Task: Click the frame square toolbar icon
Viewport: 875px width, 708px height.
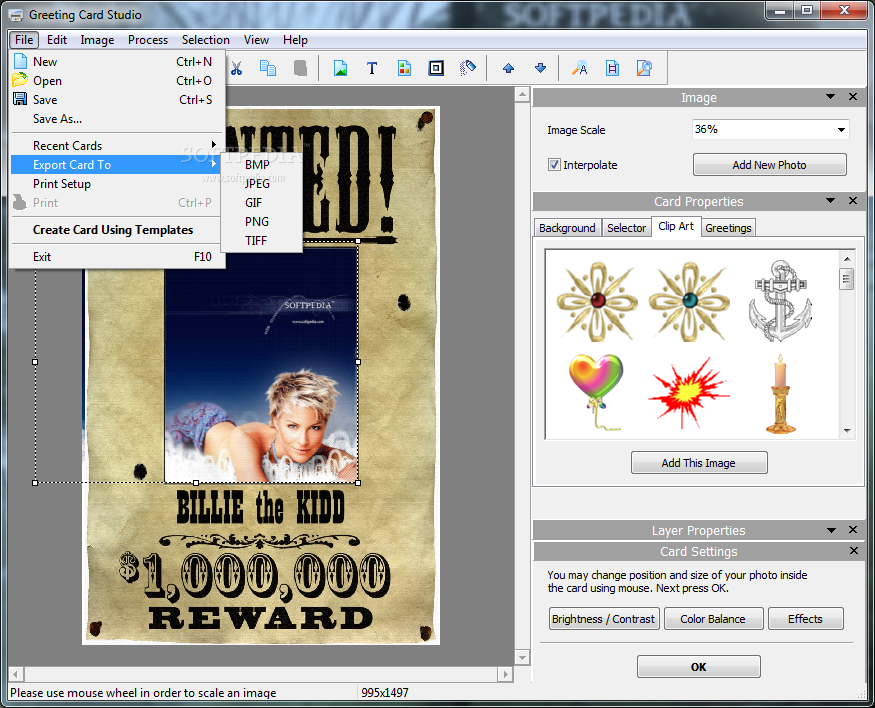Action: (436, 68)
